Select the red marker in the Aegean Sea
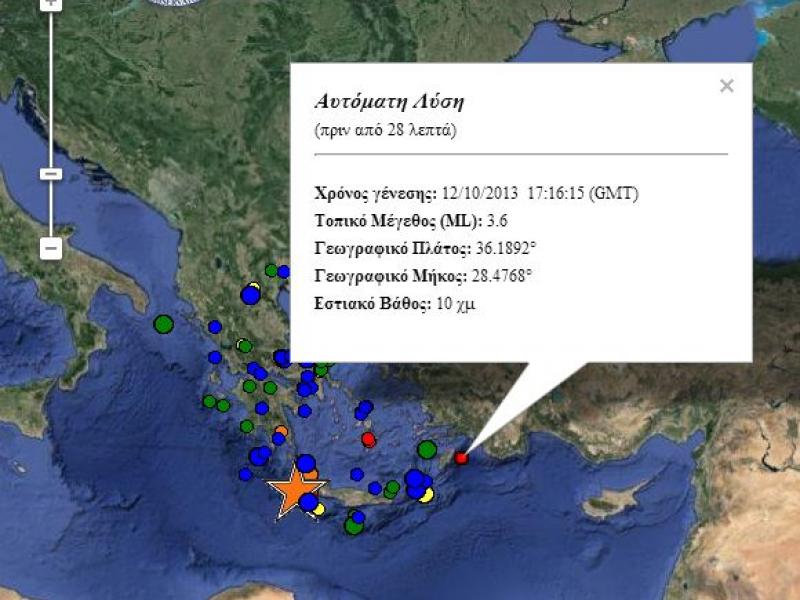The image size is (800, 600). (368, 439)
